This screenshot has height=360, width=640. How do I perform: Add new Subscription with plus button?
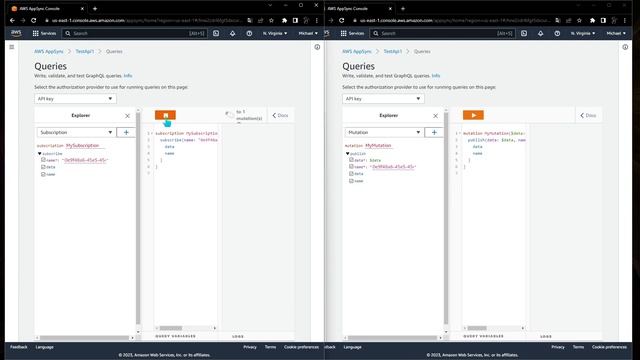click(x=126, y=132)
